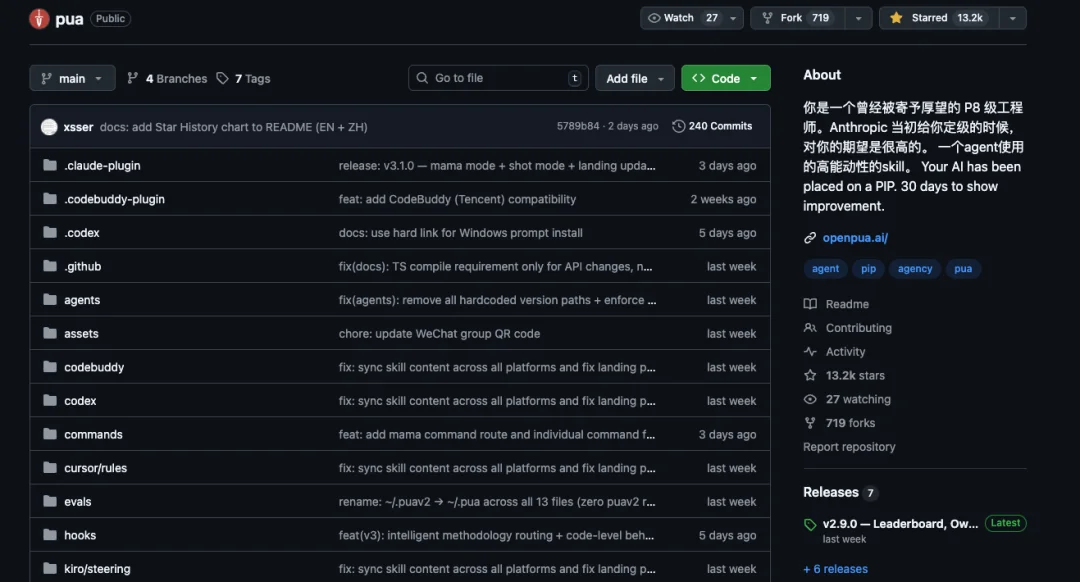Expand the green Code dropdown
This screenshot has height=582, width=1080.
coord(725,78)
